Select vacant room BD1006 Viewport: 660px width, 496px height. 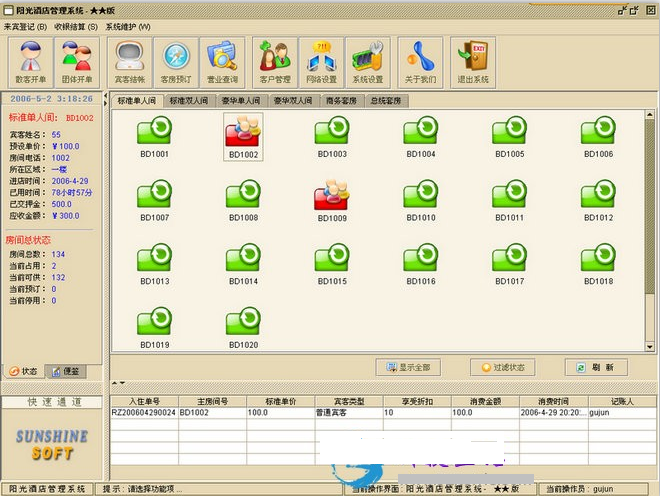pos(599,137)
